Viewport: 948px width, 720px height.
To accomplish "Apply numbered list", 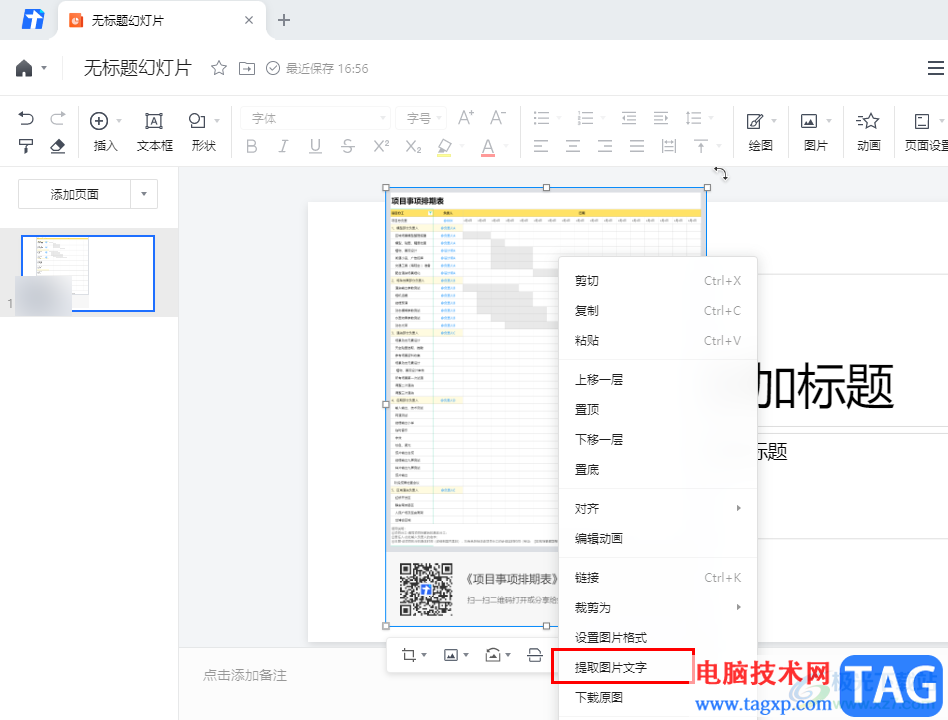I will [x=585, y=118].
